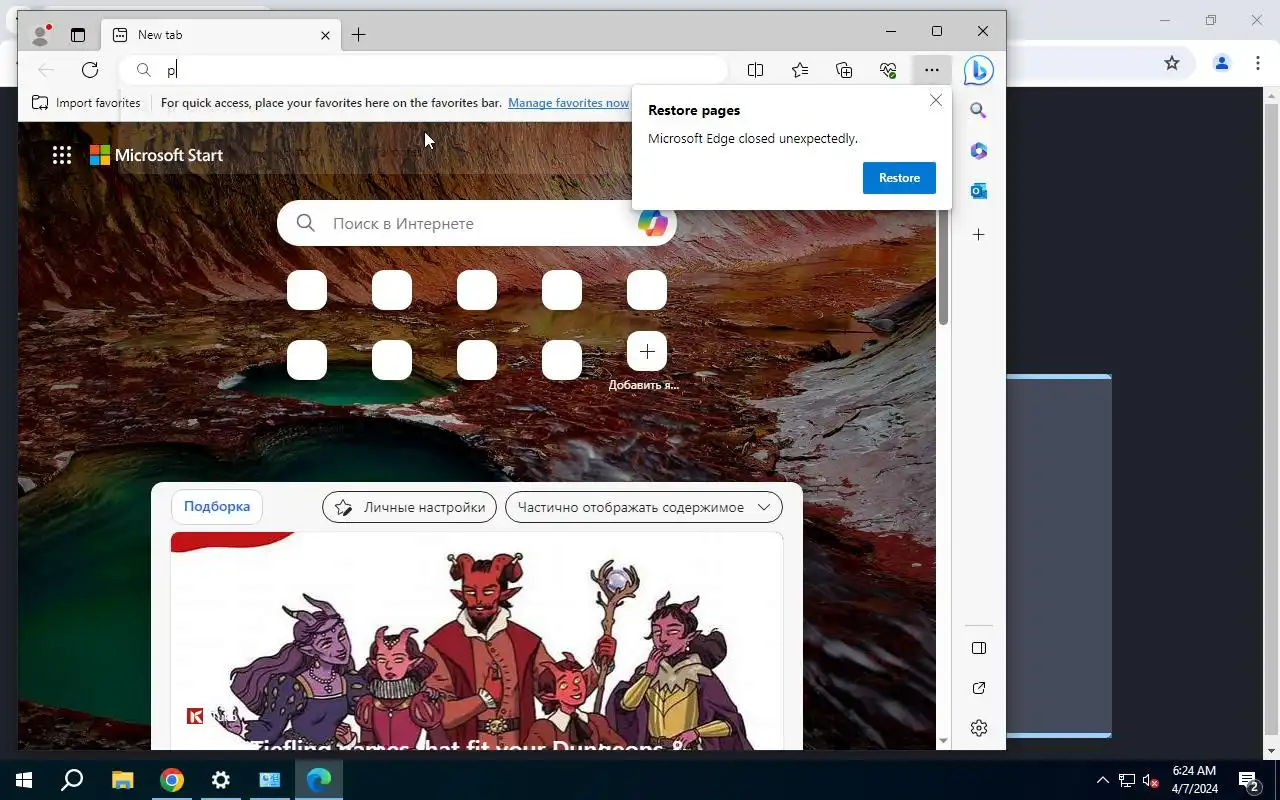This screenshot has width=1280, height=800.
Task: Open Outlook in the Edge sidebar
Action: coord(979,191)
